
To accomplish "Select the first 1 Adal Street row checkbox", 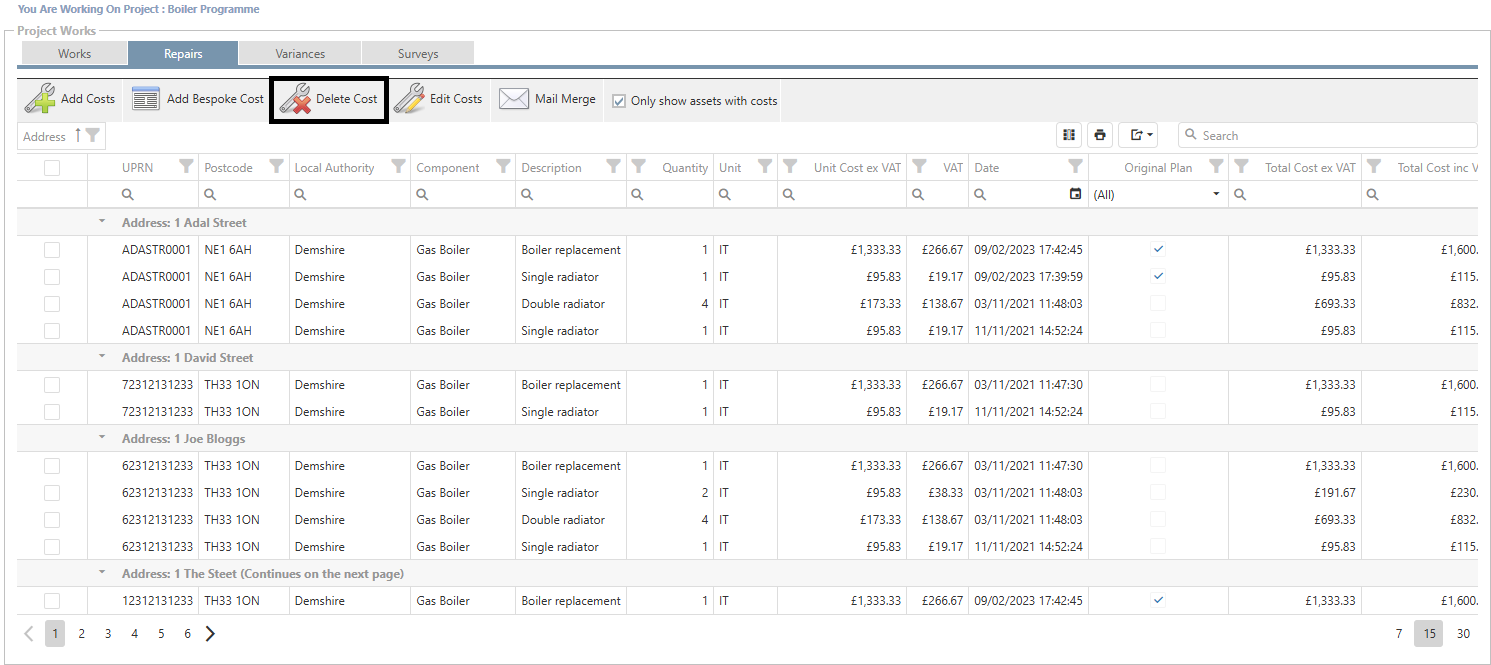I will 52,250.
